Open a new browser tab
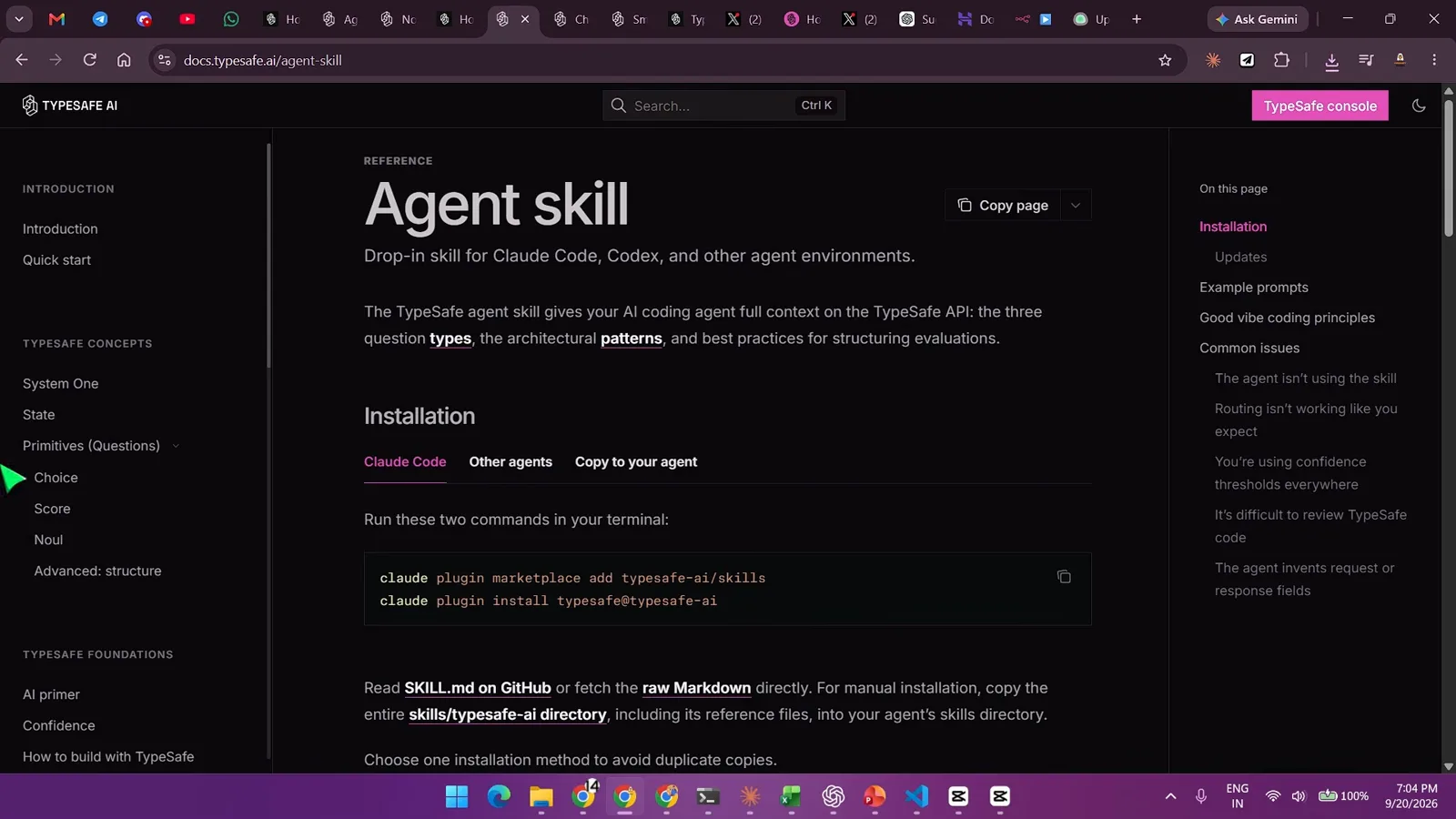Viewport: 1456px width, 819px height. coord(1137,18)
